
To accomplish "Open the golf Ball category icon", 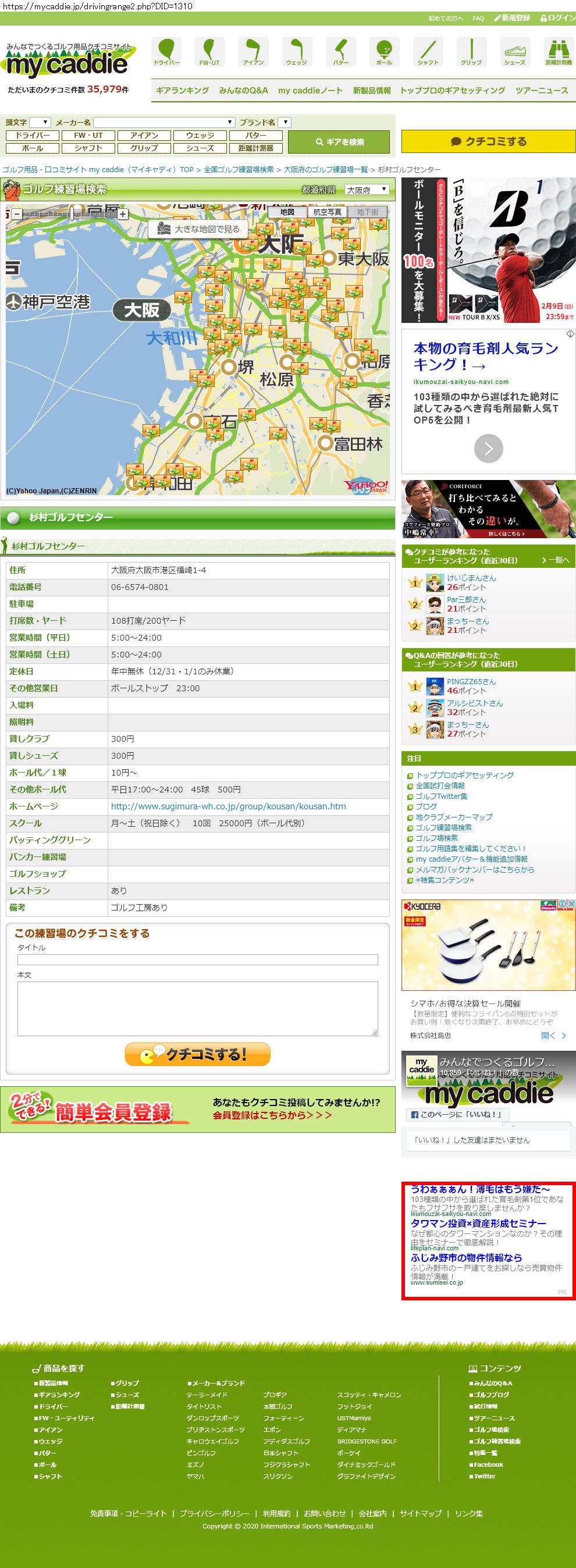I will click(384, 51).
